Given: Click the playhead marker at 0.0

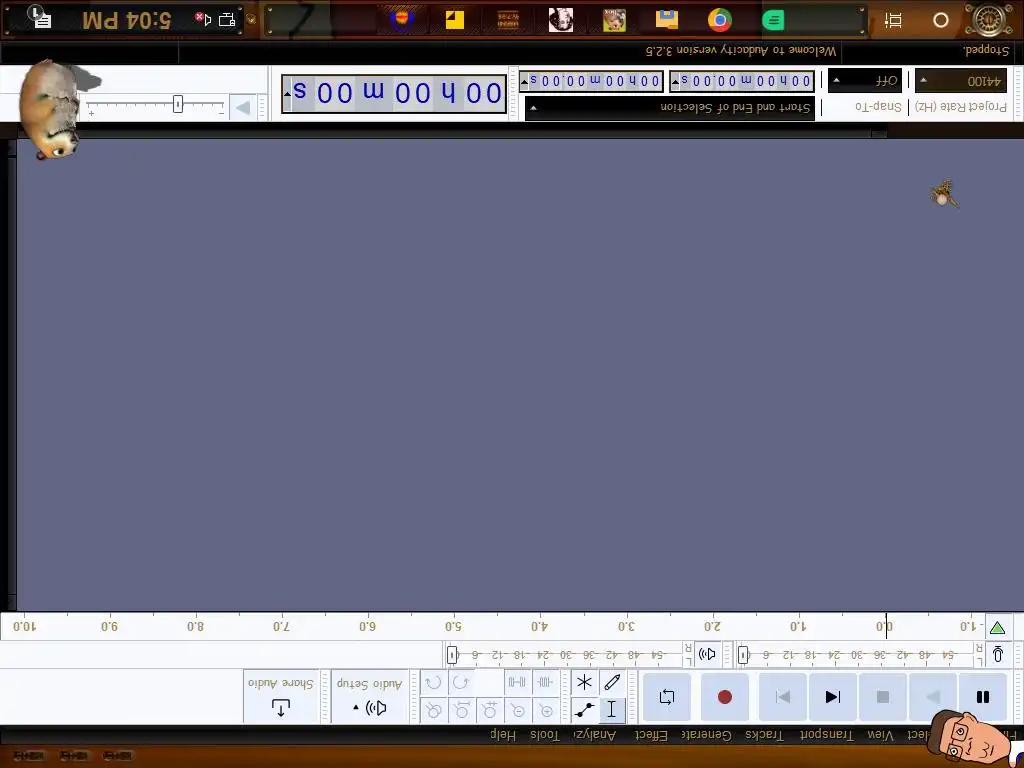Looking at the screenshot, I should [886, 626].
